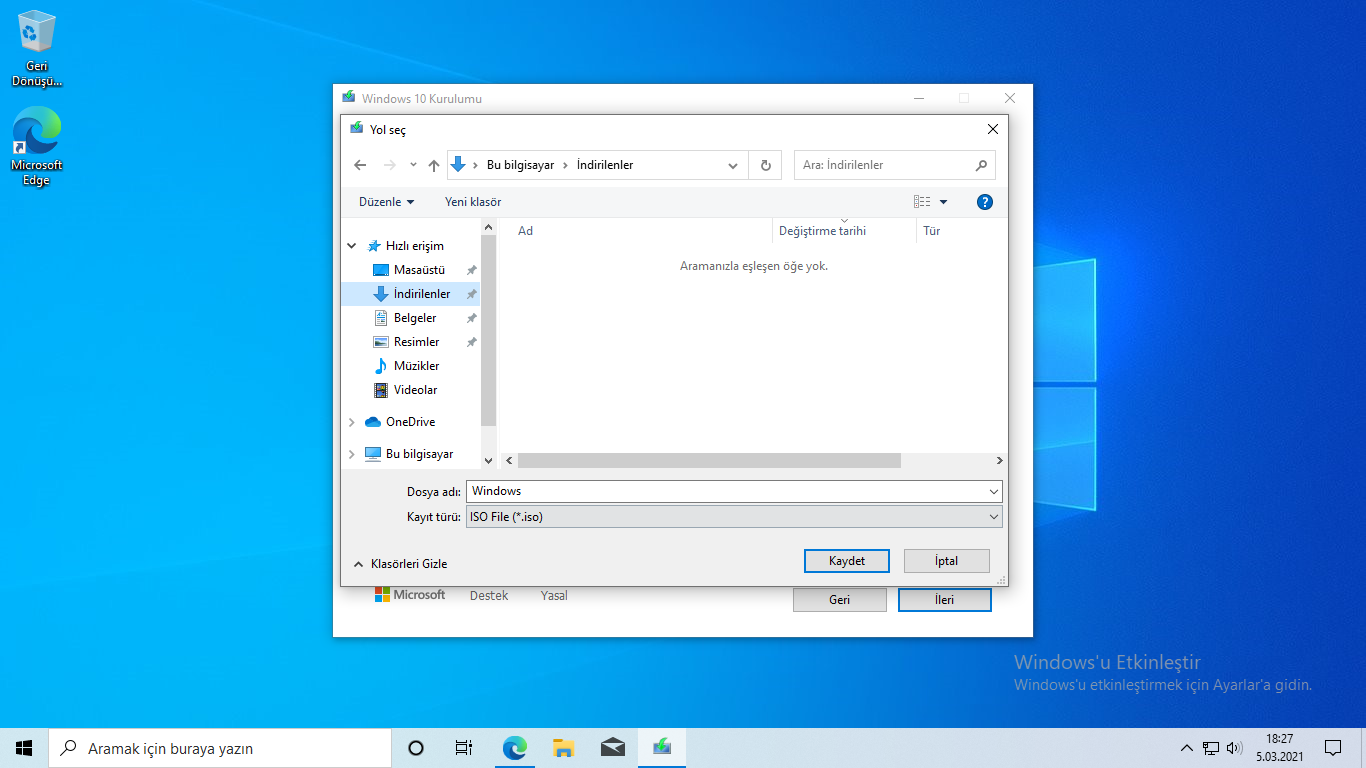Image resolution: width=1366 pixels, height=768 pixels.
Task: Open File Explorer from the taskbar
Action: (564, 748)
